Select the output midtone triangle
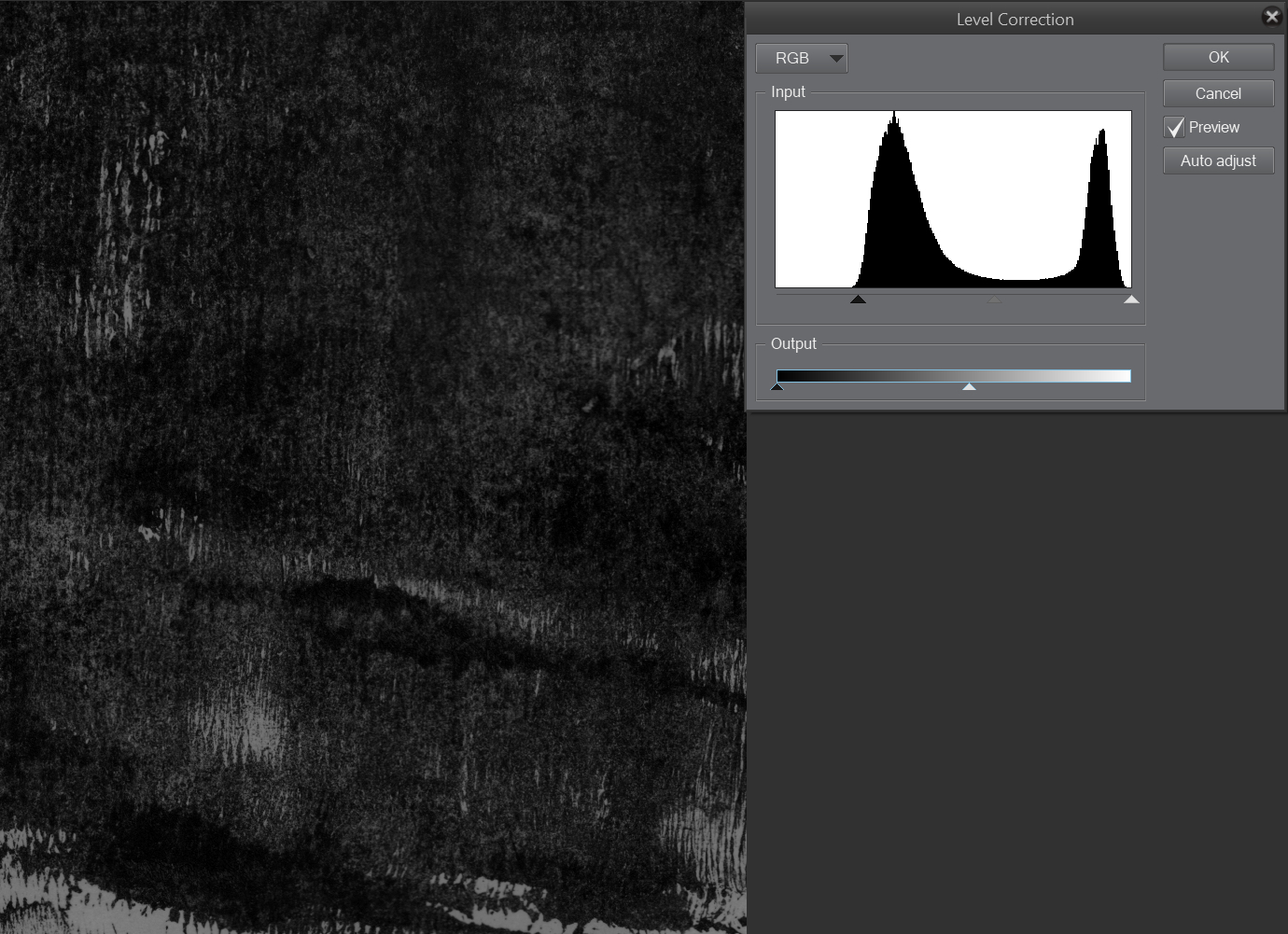Image resolution: width=1288 pixels, height=934 pixels. pyautogui.click(x=969, y=386)
